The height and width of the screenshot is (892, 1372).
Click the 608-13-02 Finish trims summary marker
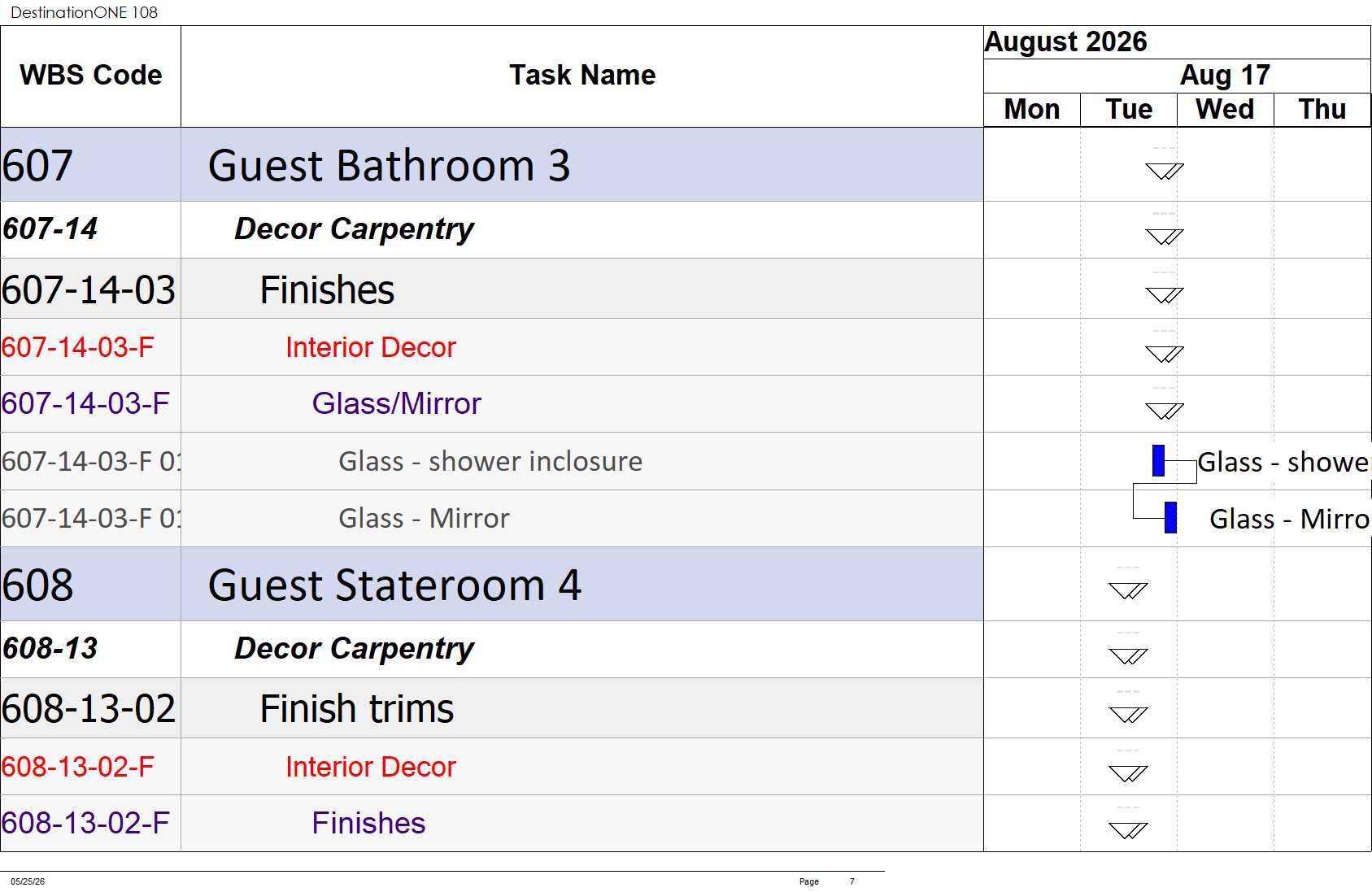(x=1128, y=715)
